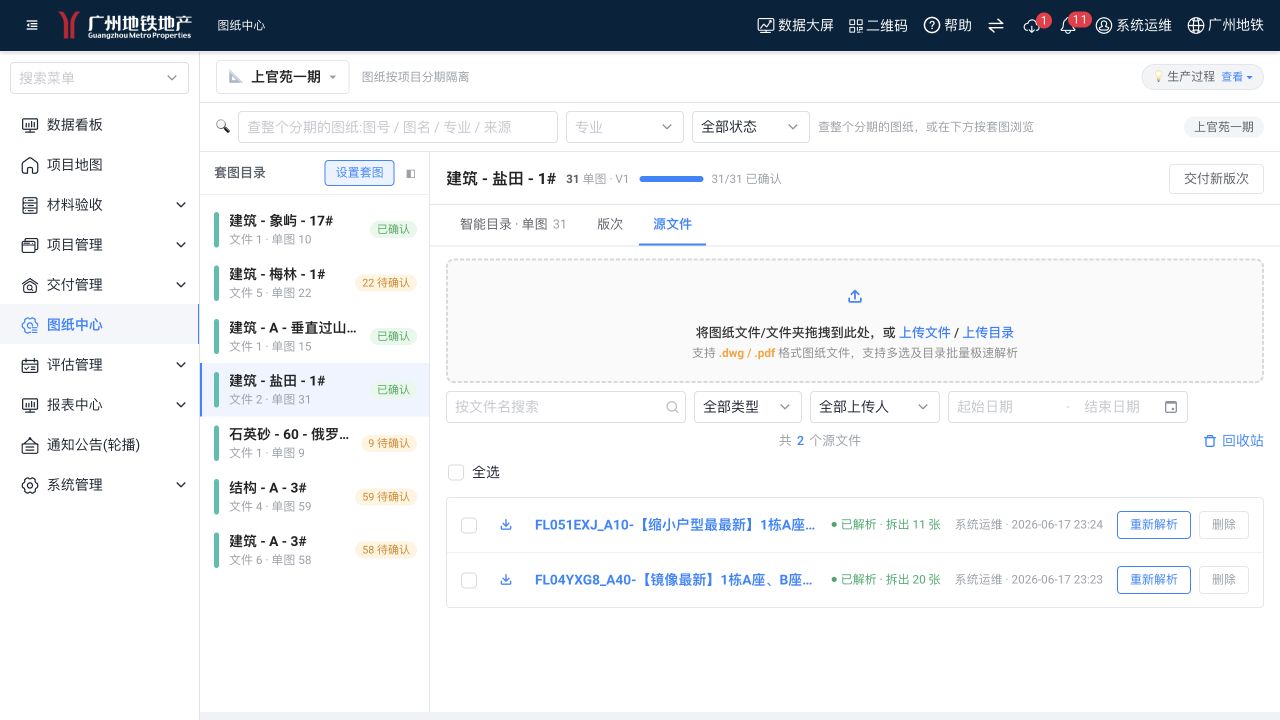The image size is (1280, 720).
Task: Select 建筑 - A - 垂直过山 drawing set
Action: [315, 336]
